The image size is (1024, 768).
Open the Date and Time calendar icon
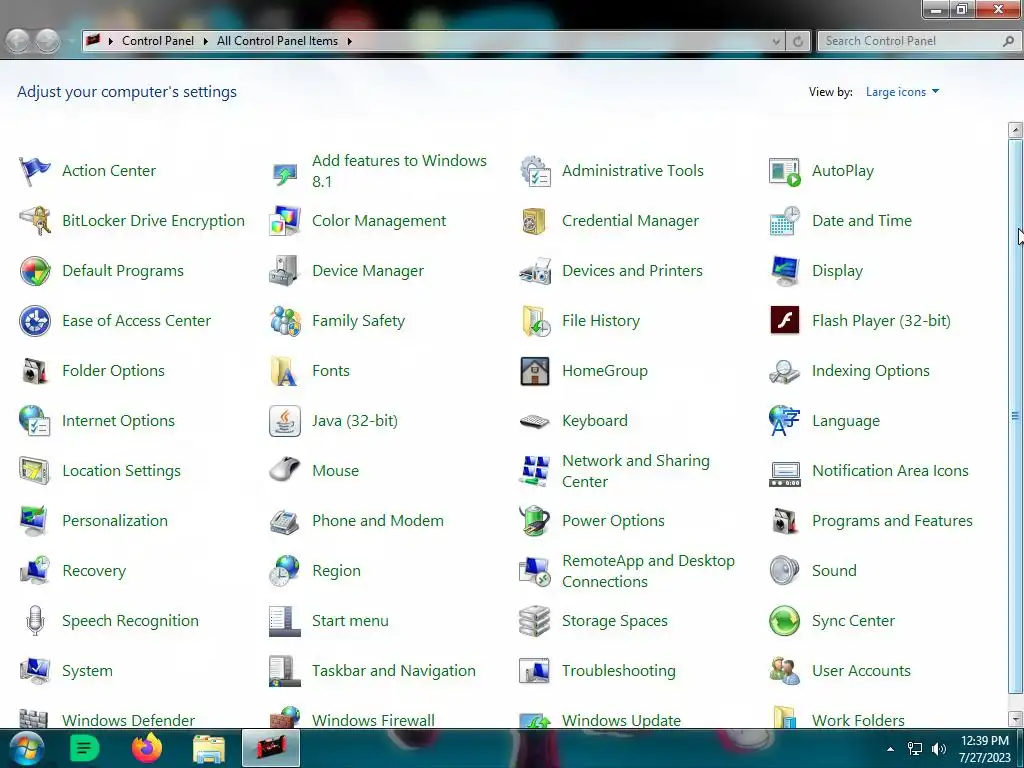tap(784, 221)
